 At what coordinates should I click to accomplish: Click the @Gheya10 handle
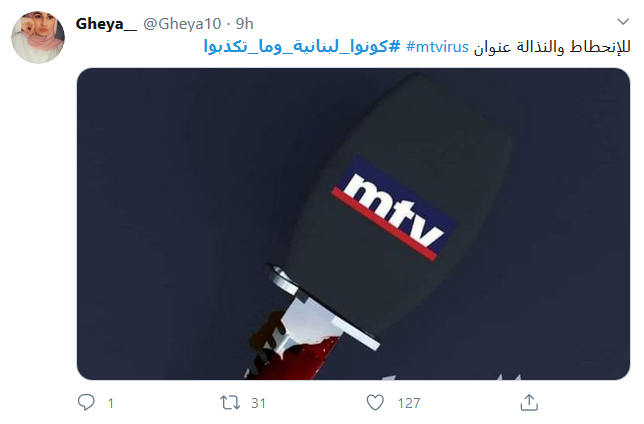[182, 24]
